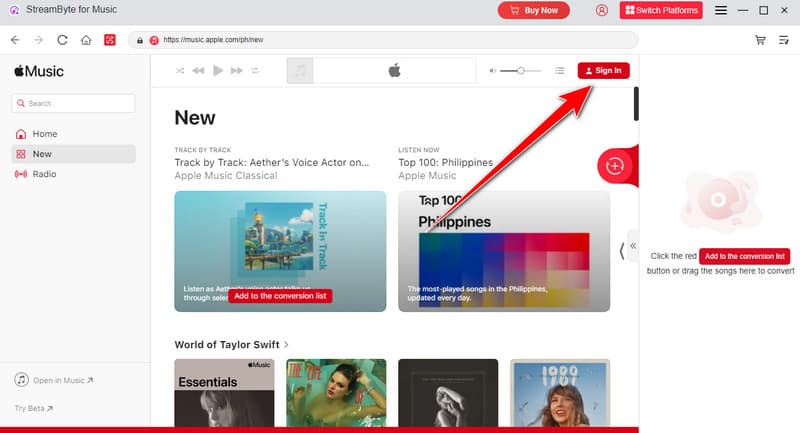Click the red add-to-conversion floating button
800x433 pixels.
tap(614, 165)
